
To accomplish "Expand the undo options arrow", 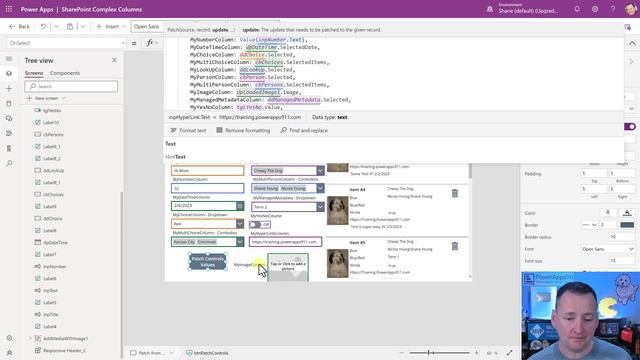I will [x=56, y=27].
